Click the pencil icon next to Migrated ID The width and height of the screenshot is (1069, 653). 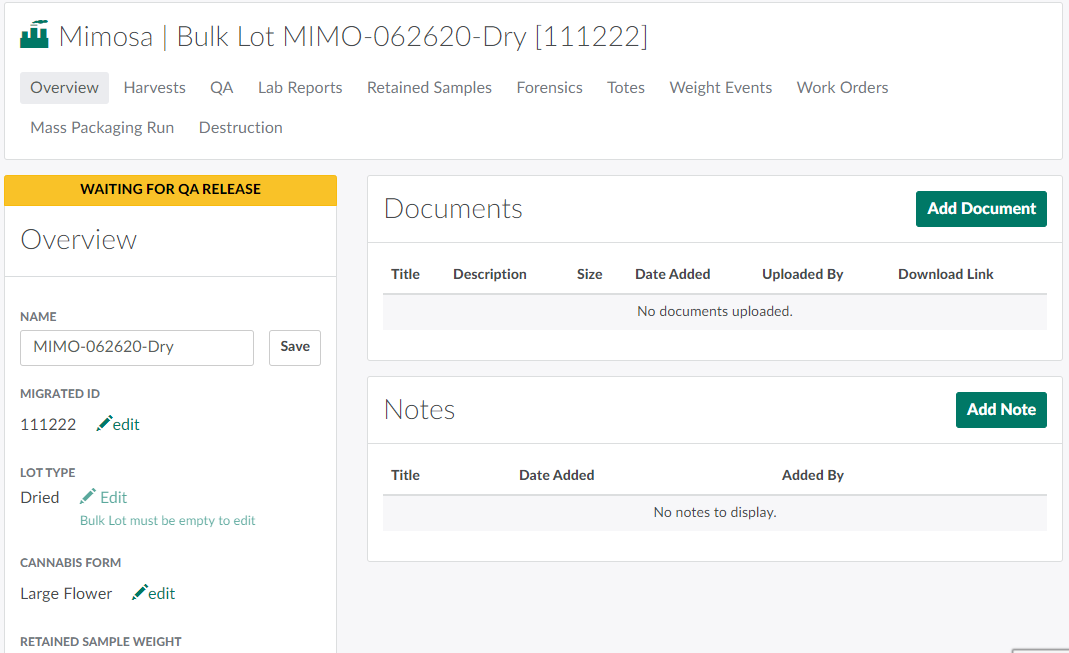tap(104, 424)
